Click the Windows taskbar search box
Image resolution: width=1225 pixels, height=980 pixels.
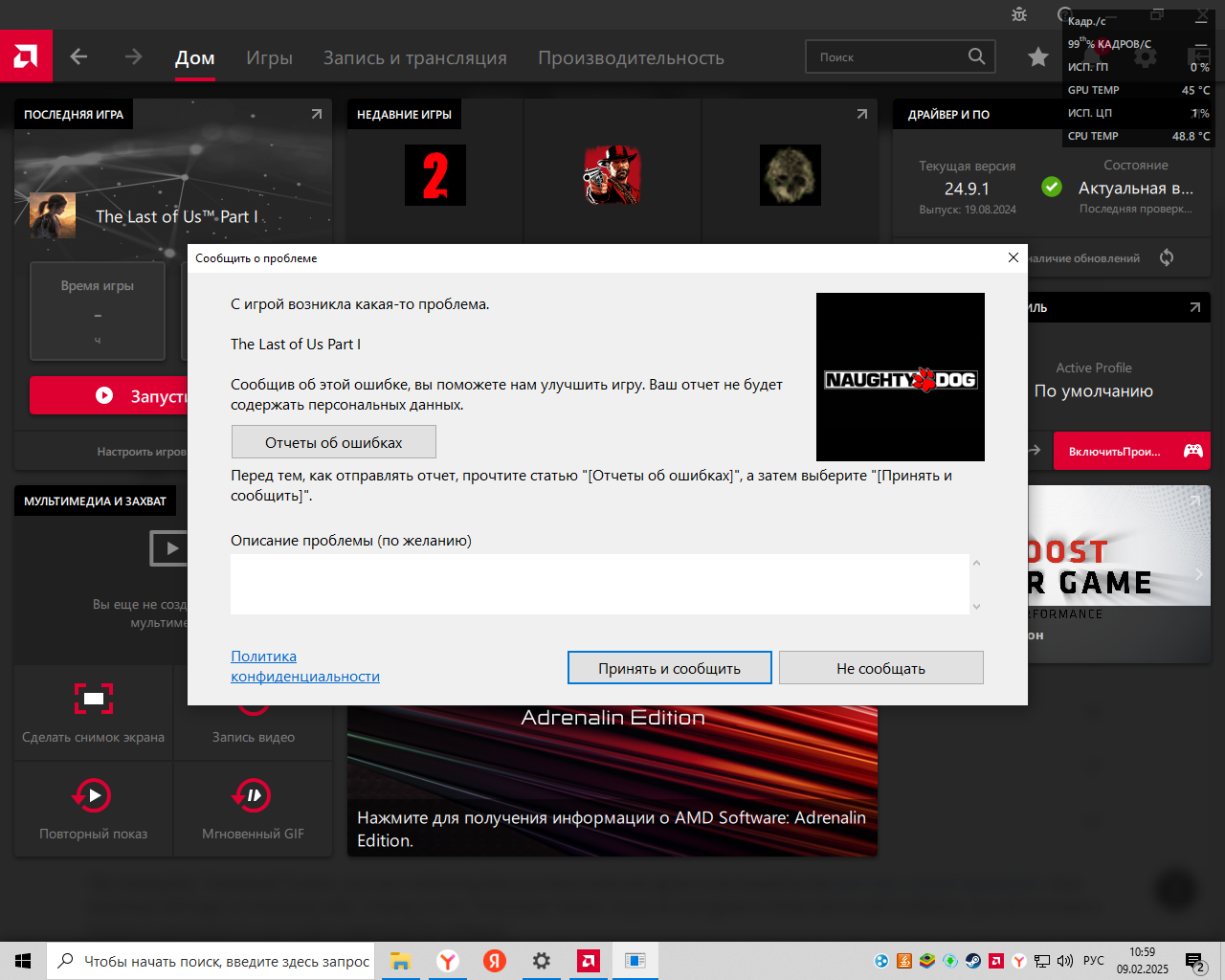[211, 961]
